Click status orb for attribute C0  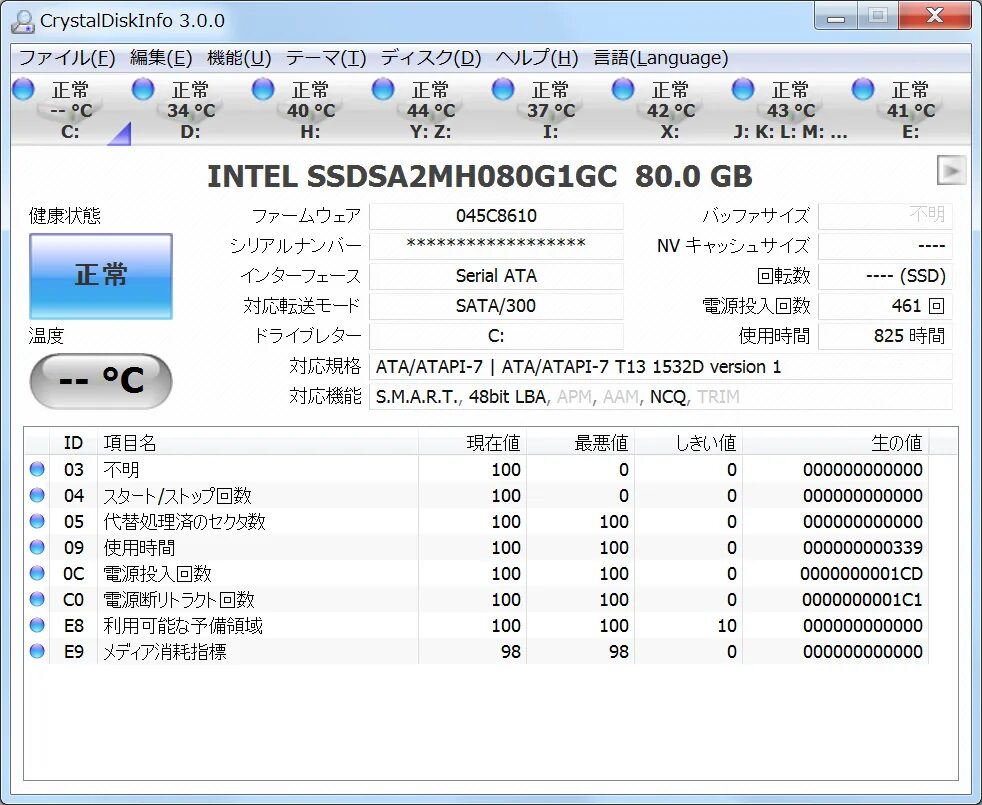pos(37,600)
